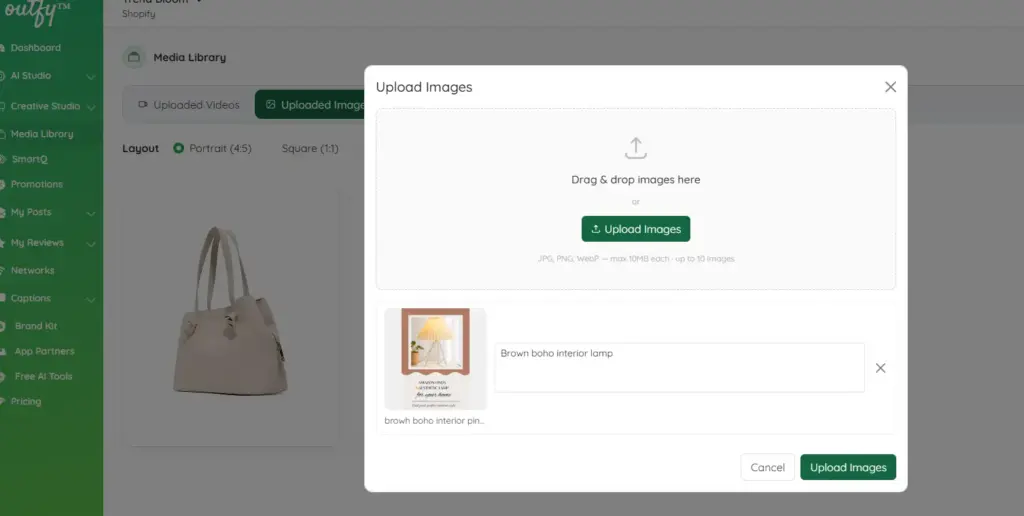1024x516 pixels.
Task: Open AI Studio sidebar item
Action: pyautogui.click(x=30, y=76)
